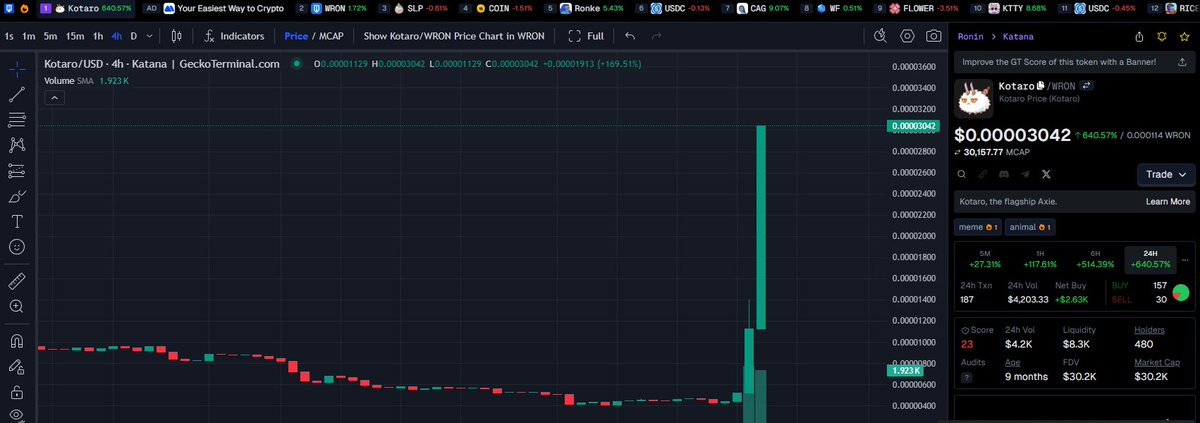Select the meme category tag
1200x423 pixels.
(x=978, y=227)
